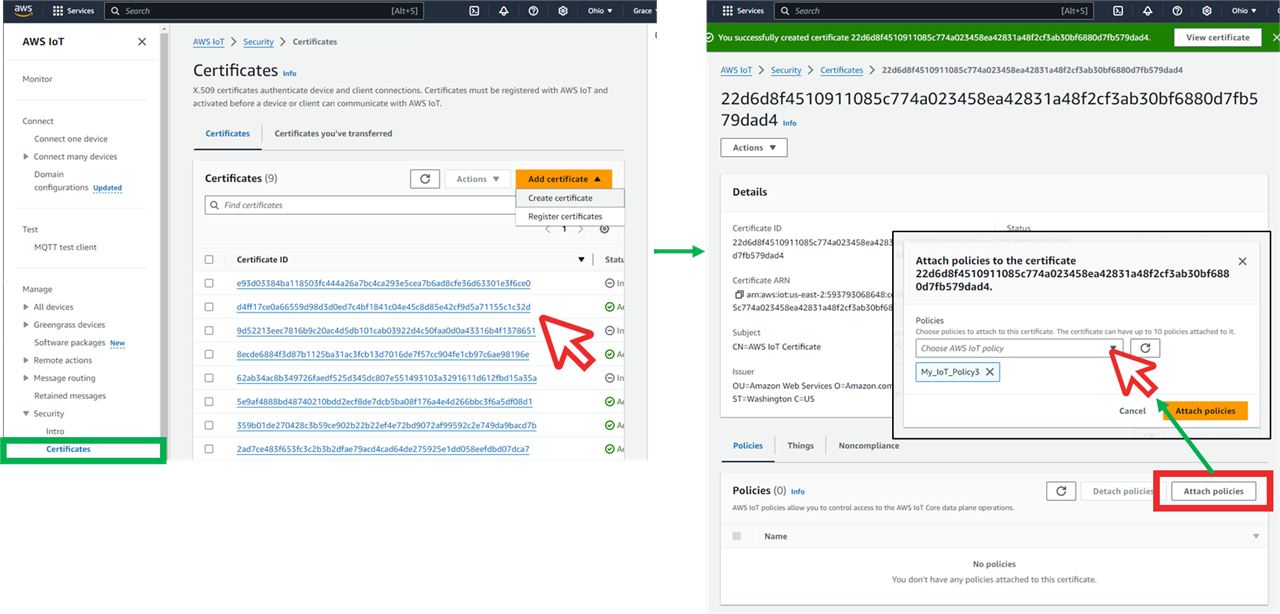Open the Choose AWS IoT policy combo box

(x=1019, y=348)
